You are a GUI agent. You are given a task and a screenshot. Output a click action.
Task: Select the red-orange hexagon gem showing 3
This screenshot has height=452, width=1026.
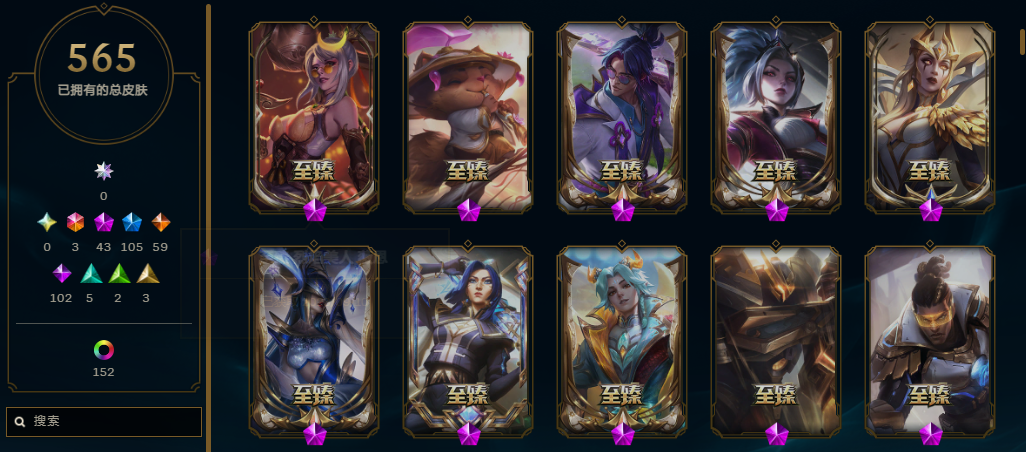[75, 222]
